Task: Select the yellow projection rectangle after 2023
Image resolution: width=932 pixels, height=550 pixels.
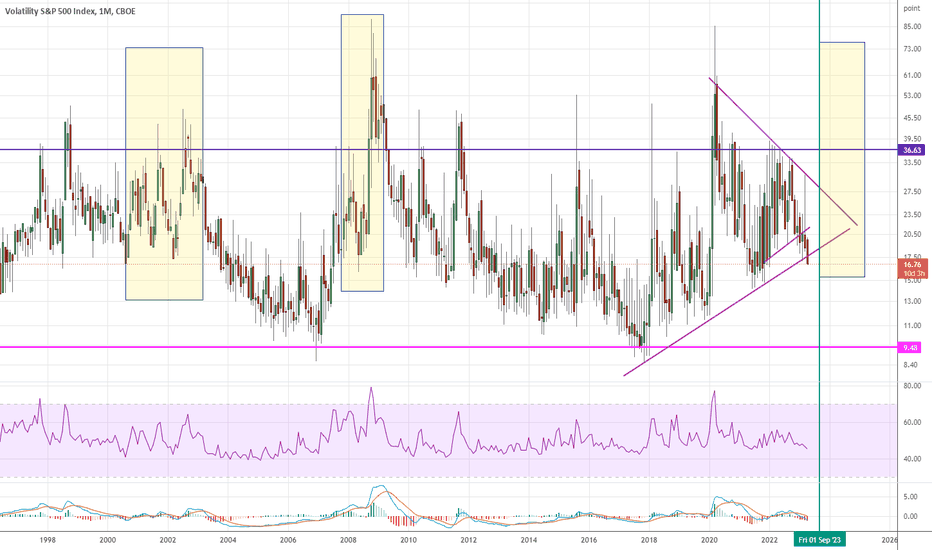Action: pos(842,159)
